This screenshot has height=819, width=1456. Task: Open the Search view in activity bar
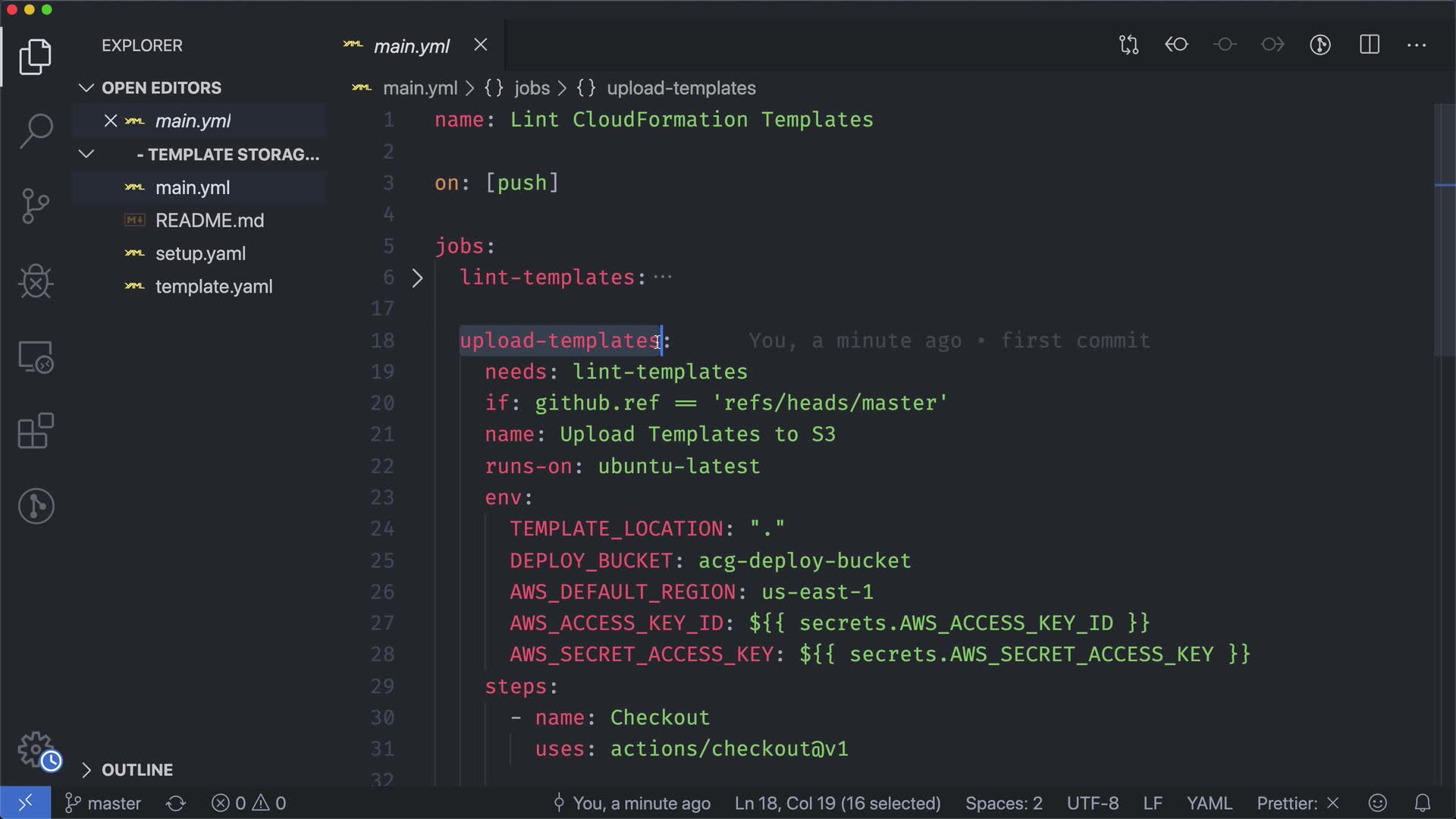click(36, 130)
